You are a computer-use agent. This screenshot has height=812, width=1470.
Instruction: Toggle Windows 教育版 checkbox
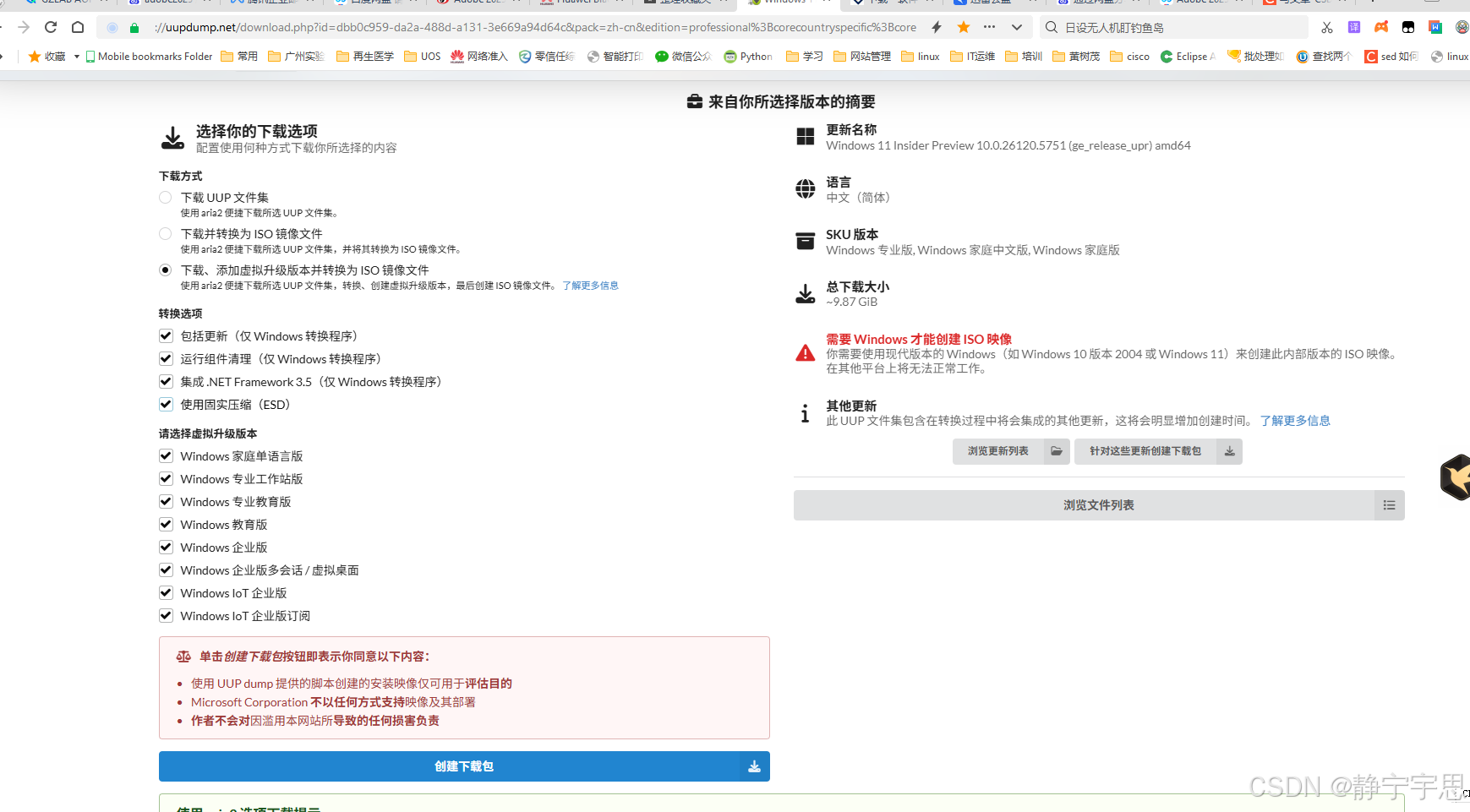(166, 525)
